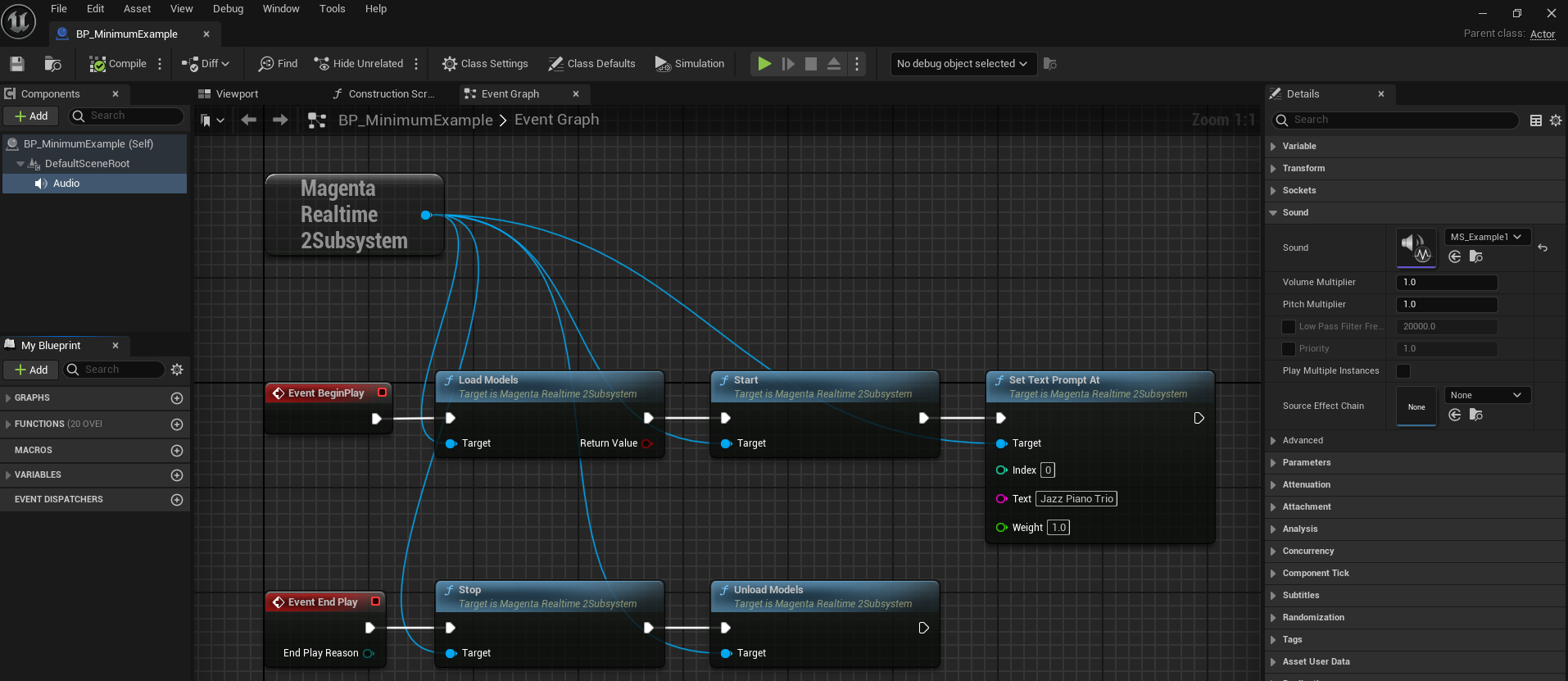This screenshot has height=681, width=1568.
Task: Toggle Hide Unrelated nodes
Action: (x=359, y=64)
